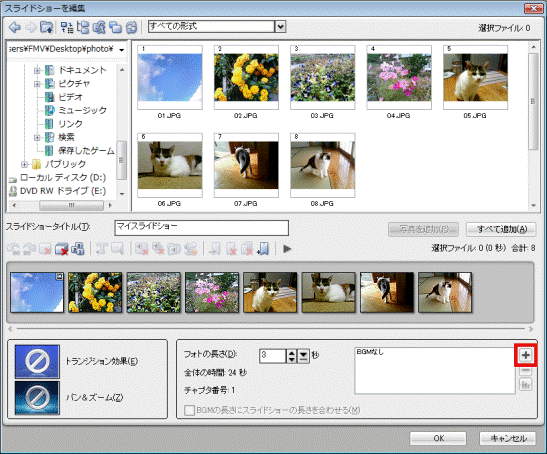Screen dimensions: 547x454
Task: Select the 07.JPG thumbnail in browser
Action: pyautogui.click(x=246, y=165)
